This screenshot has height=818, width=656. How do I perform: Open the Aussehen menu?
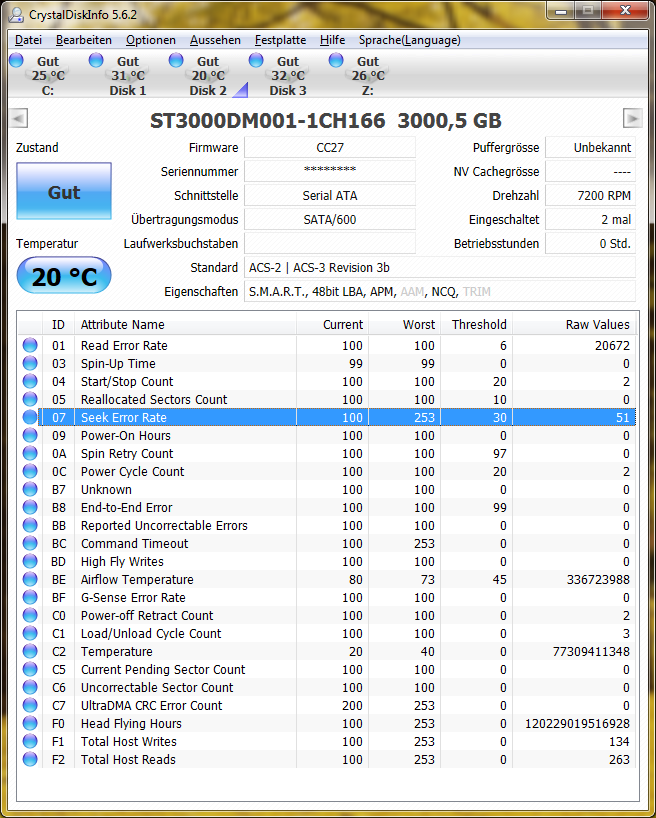pos(215,40)
